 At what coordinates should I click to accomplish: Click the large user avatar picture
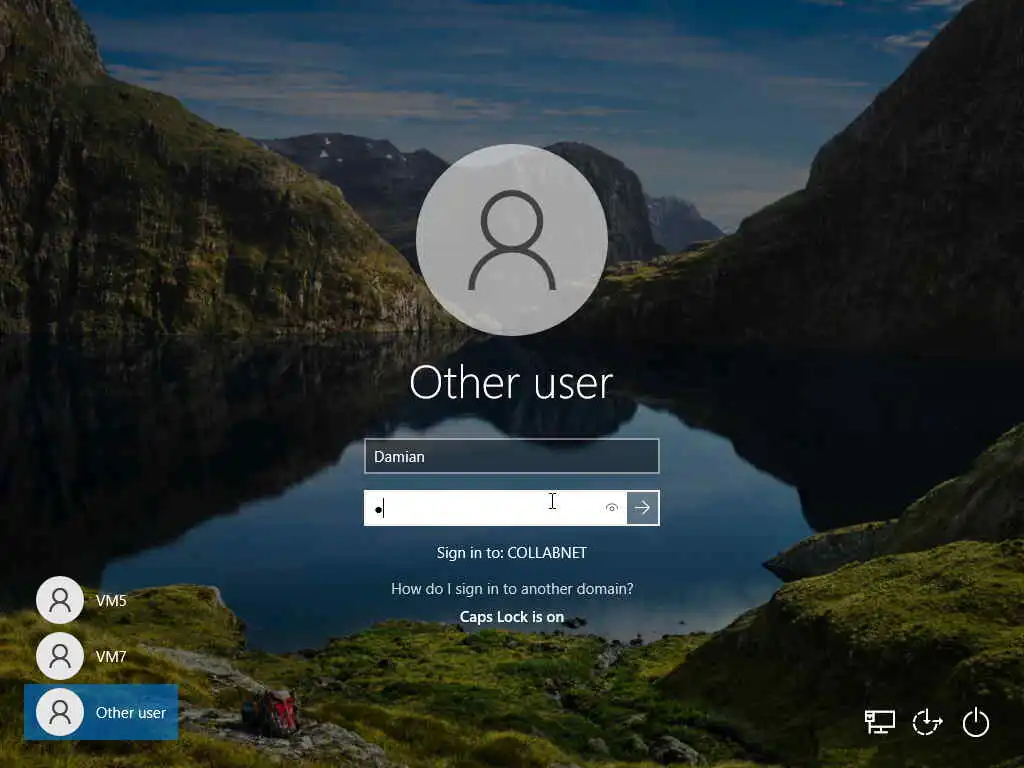[512, 240]
